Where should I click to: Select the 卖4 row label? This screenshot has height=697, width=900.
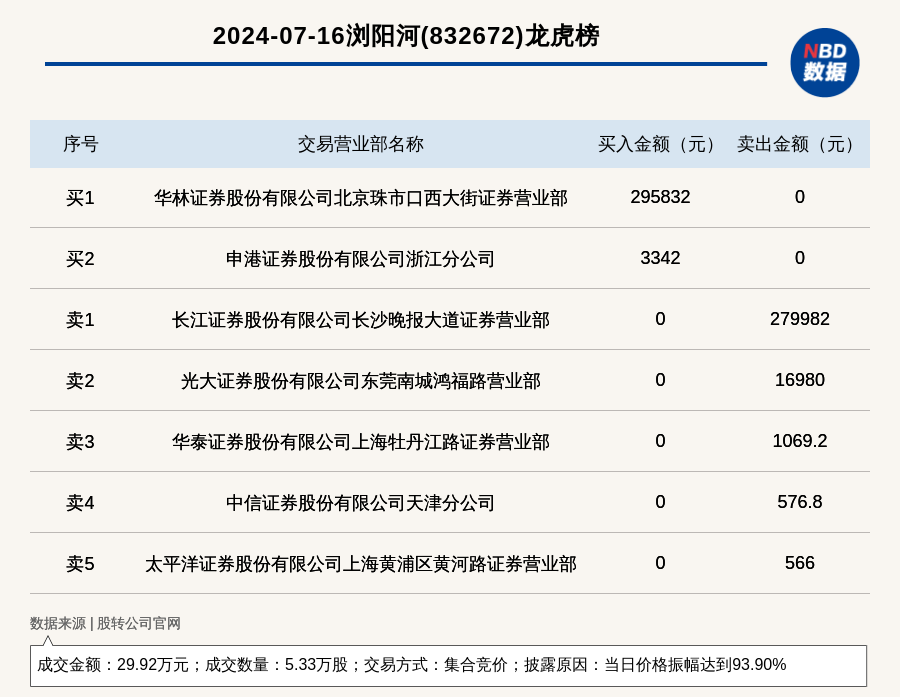[80, 502]
